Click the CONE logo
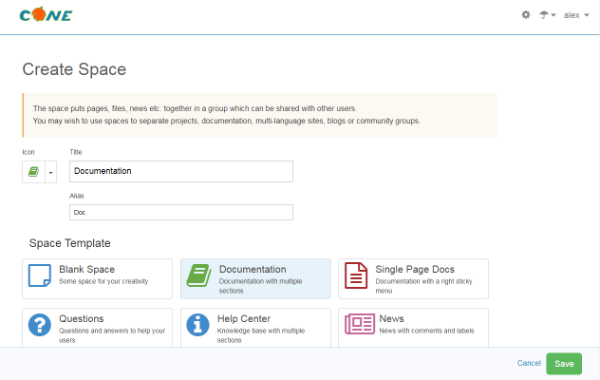The image size is (600, 380). click(46, 15)
